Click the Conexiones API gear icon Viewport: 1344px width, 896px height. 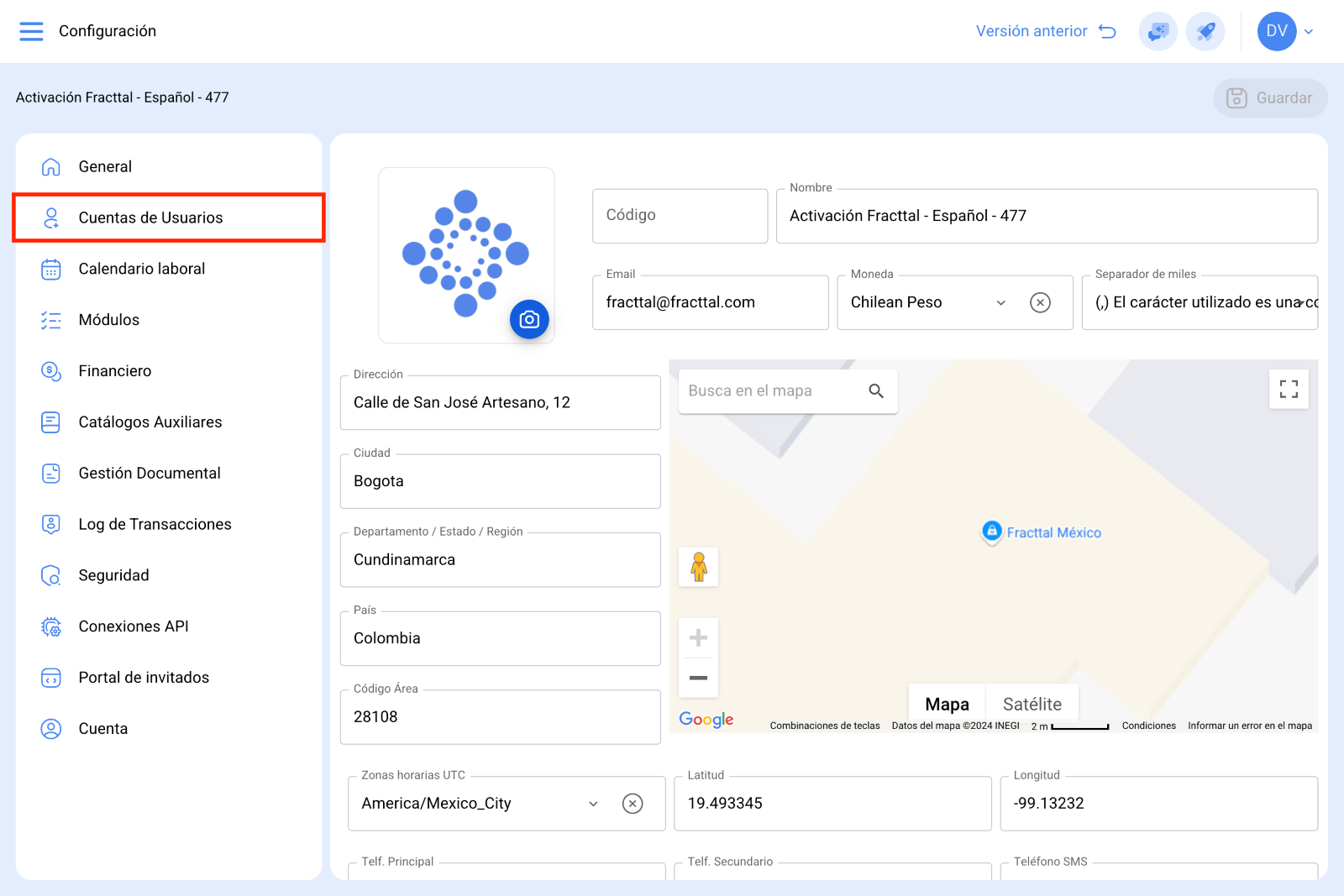(51, 626)
